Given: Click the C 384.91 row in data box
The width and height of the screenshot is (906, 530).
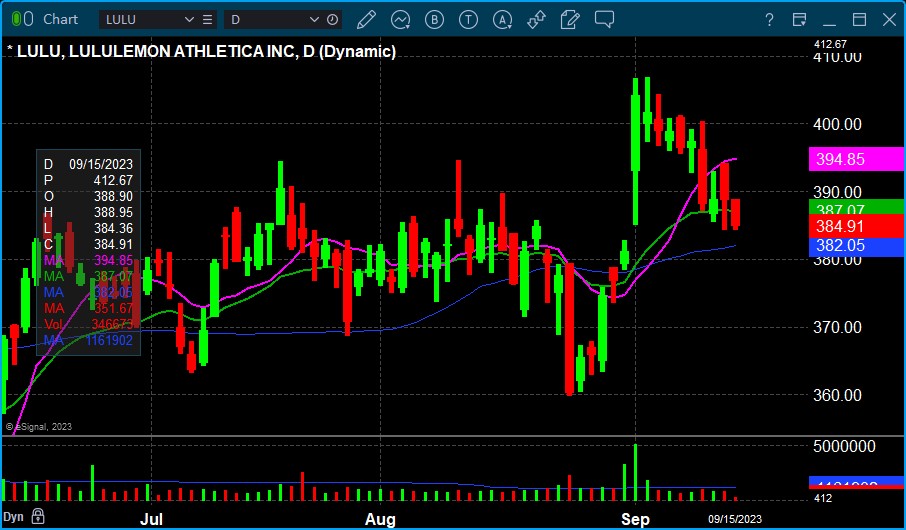Looking at the screenshot, I should pyautogui.click(x=88, y=244).
